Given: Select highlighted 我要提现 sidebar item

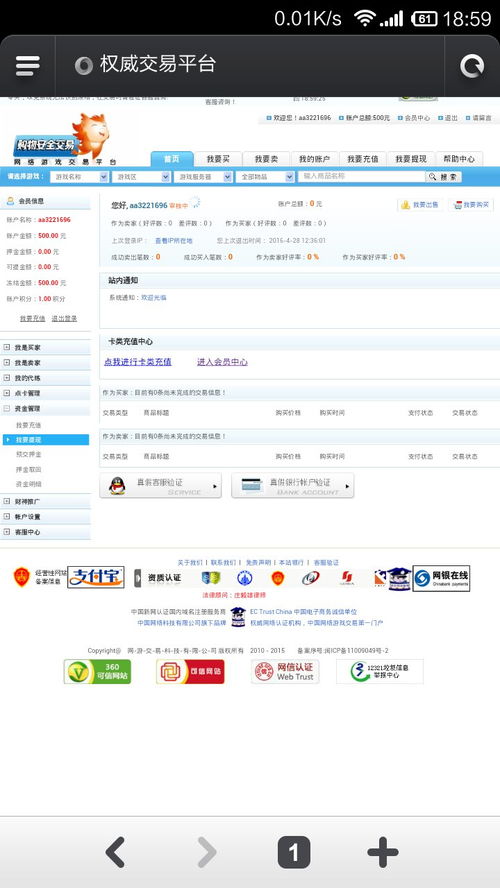Looking at the screenshot, I should coord(45,439).
